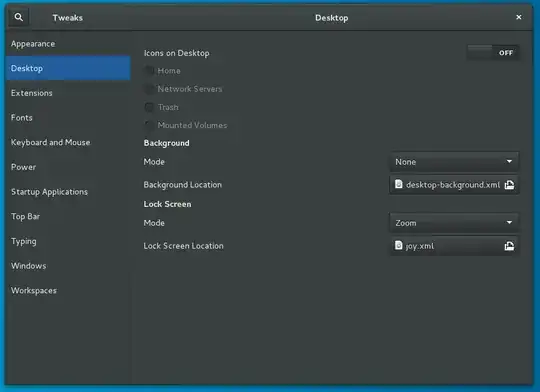Image resolution: width=540 pixels, height=392 pixels.
Task: Click the document icon beside joy.xml
Action: [x=398, y=245]
